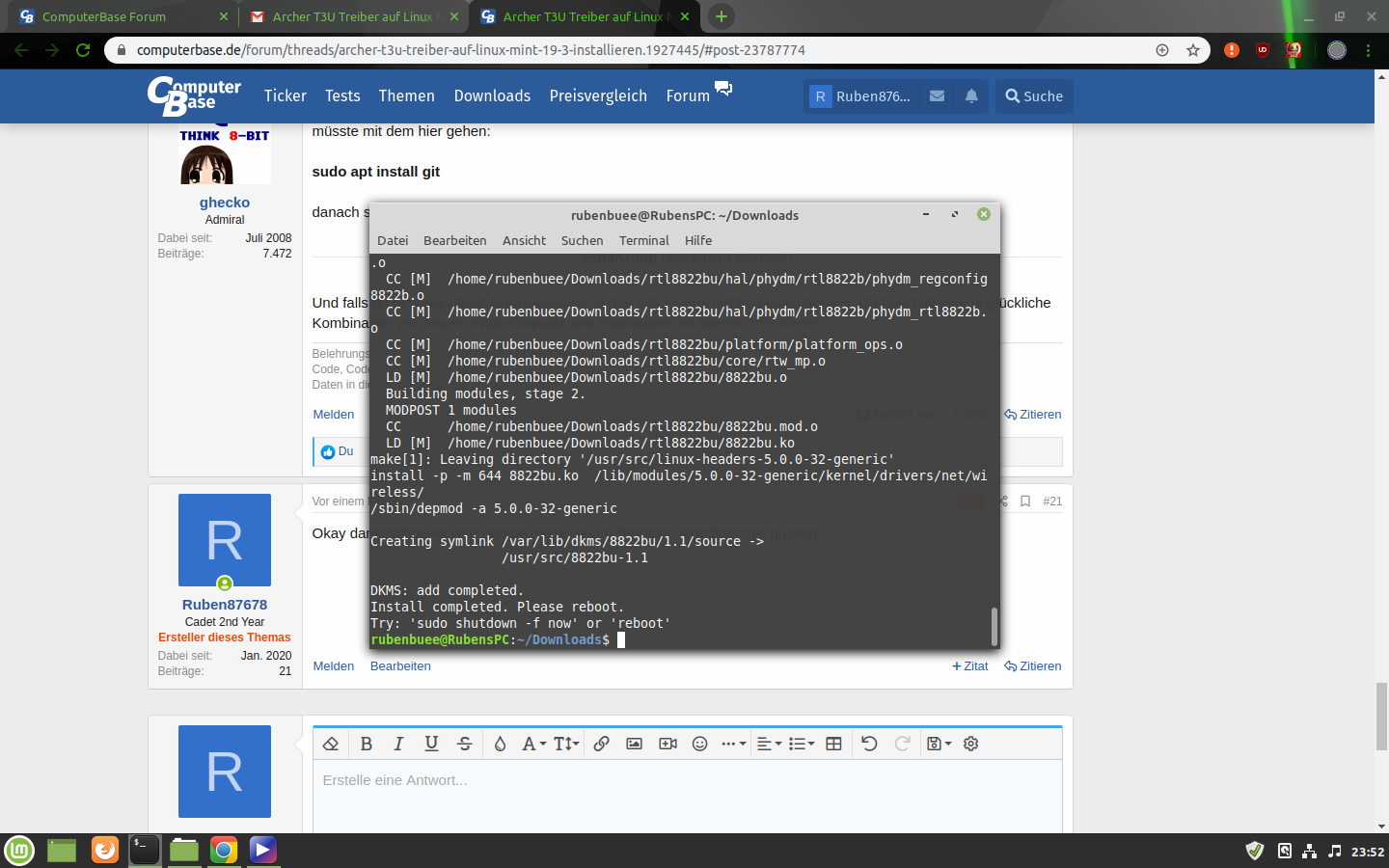
Task: Open the smiley emoji picker
Action: (700, 744)
